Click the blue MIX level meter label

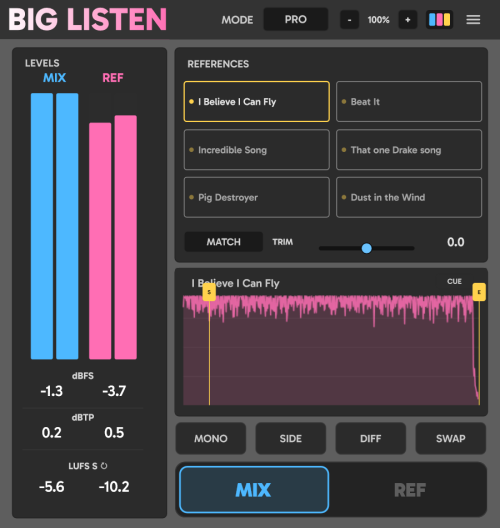[x=55, y=78]
